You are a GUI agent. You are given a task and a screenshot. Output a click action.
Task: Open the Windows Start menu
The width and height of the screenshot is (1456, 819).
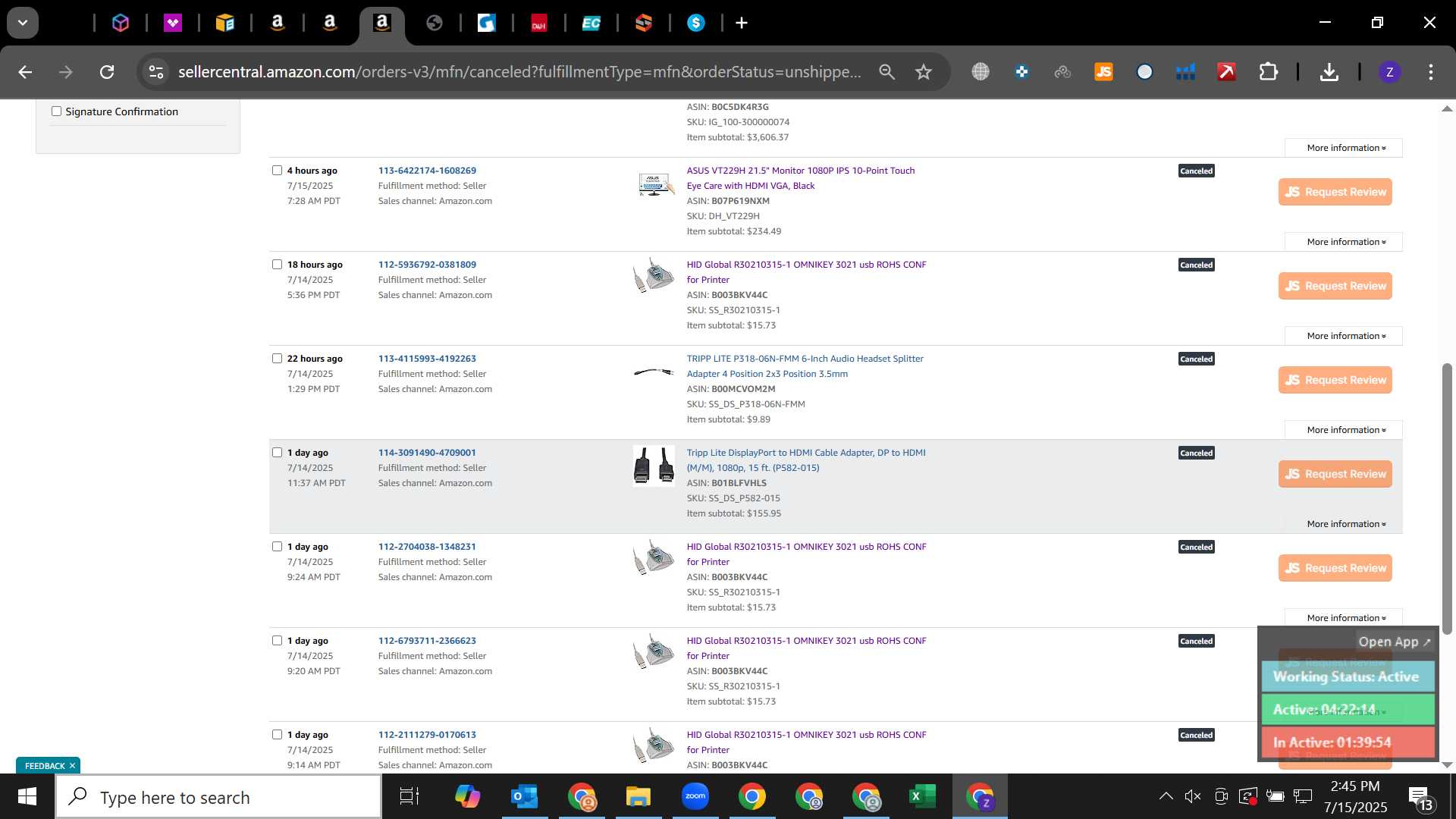coord(27,797)
